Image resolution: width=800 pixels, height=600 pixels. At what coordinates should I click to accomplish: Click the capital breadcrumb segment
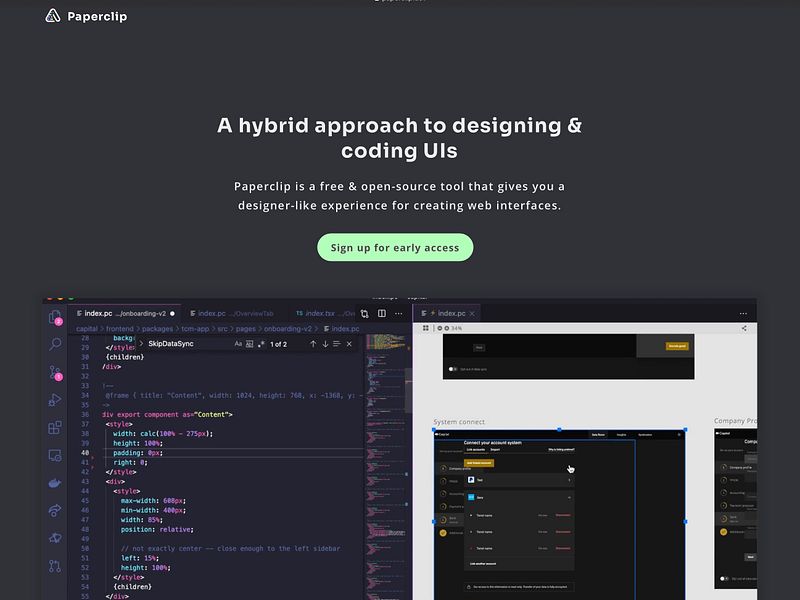(87, 329)
